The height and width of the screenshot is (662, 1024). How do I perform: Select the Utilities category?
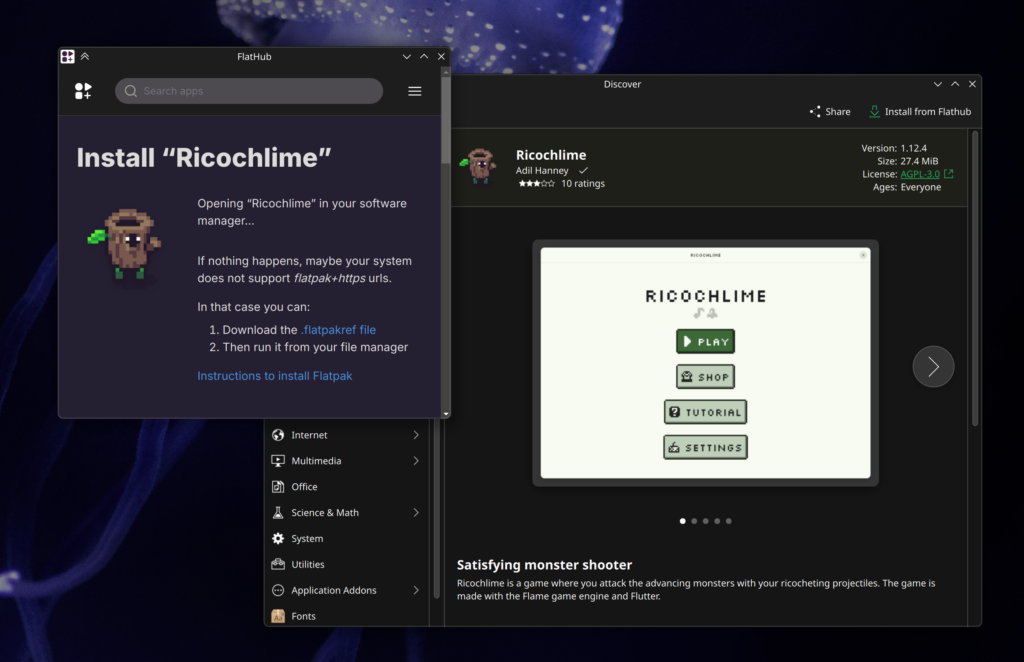point(307,565)
